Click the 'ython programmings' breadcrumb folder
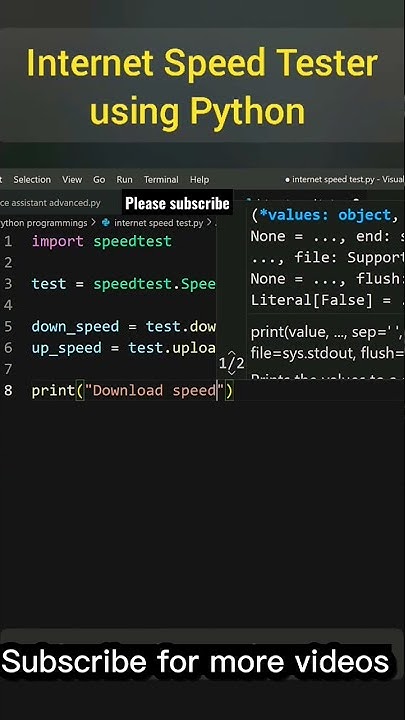This screenshot has width=405, height=720. [44, 223]
